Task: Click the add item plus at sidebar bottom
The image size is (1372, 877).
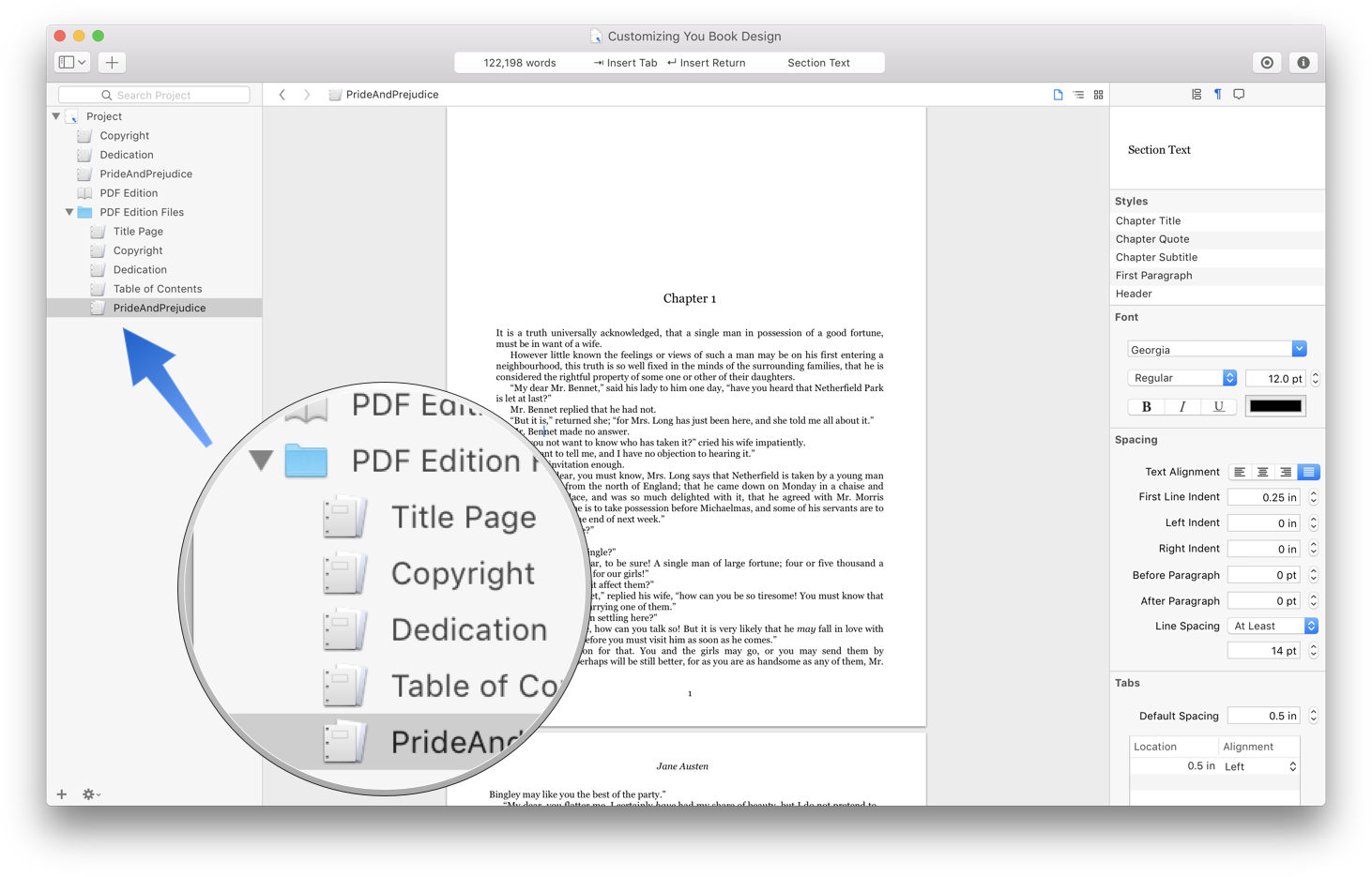Action: [62, 794]
